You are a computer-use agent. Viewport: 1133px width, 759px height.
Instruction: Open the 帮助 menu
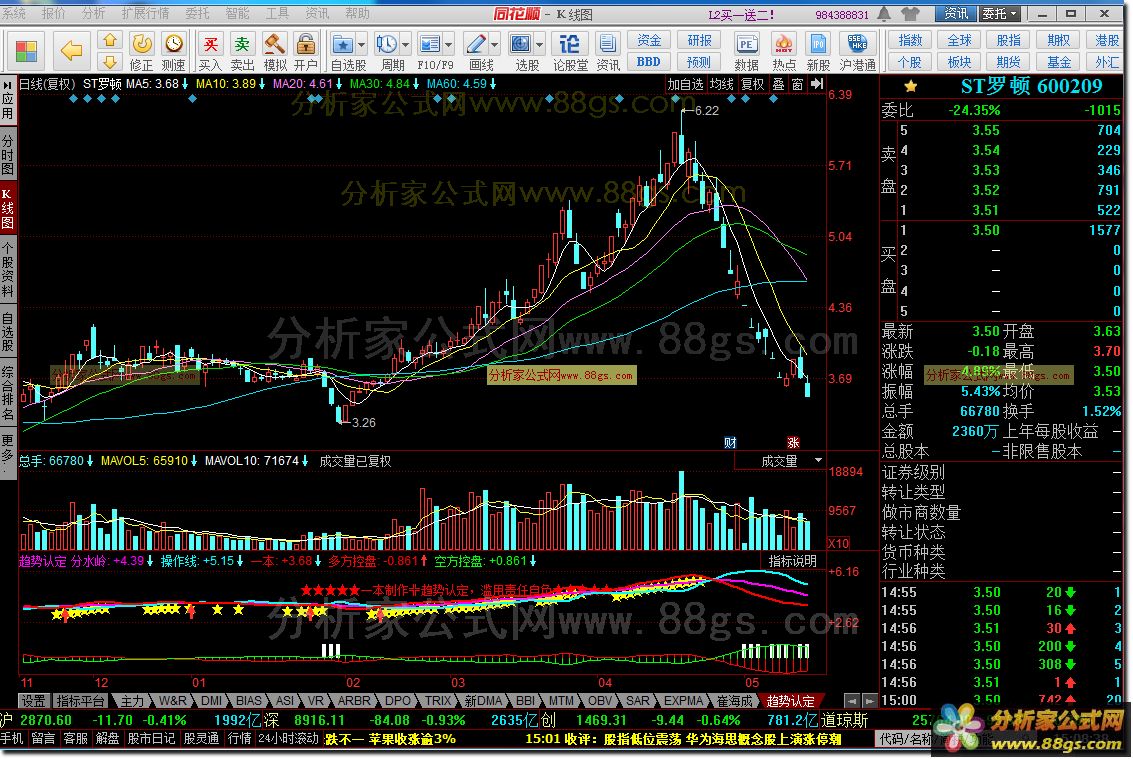[x=357, y=14]
